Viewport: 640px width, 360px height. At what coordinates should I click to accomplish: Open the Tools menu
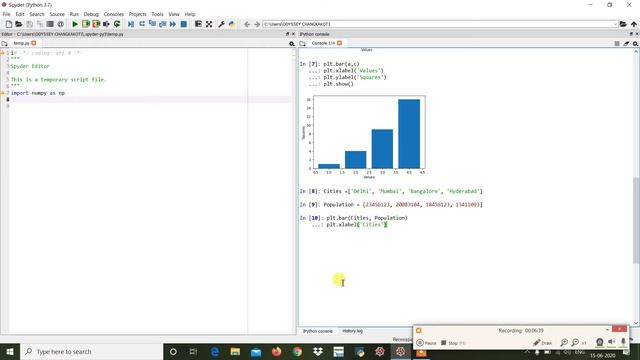(157, 14)
